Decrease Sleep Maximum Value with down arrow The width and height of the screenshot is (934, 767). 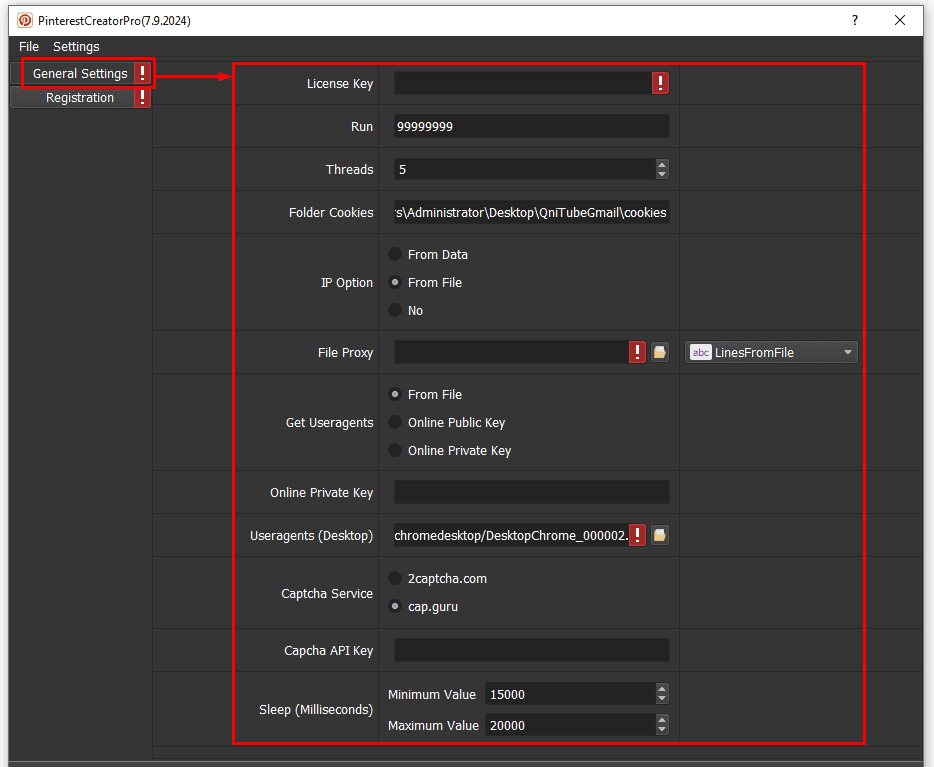coord(662,730)
